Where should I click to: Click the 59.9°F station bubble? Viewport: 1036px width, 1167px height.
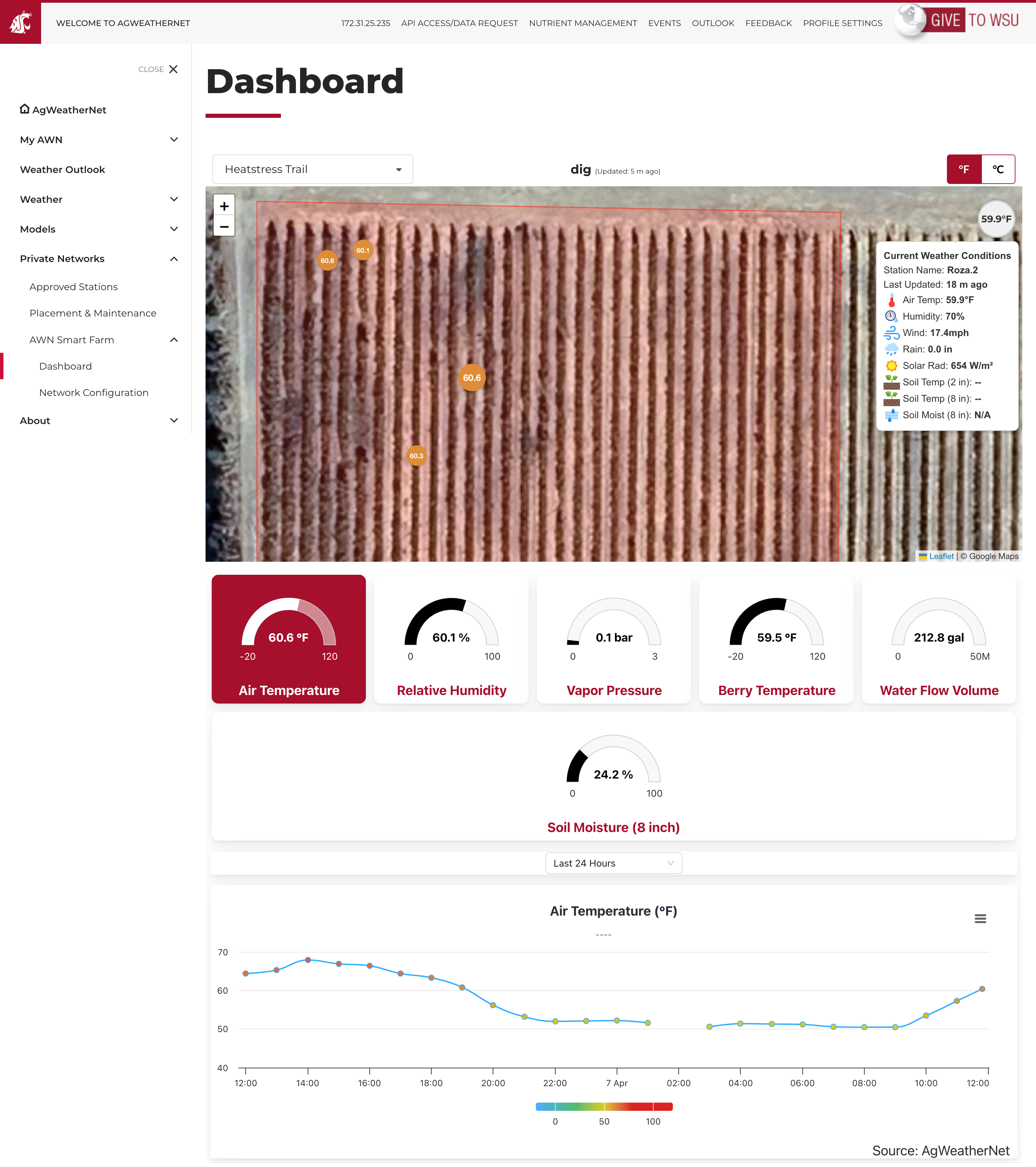tap(996, 219)
